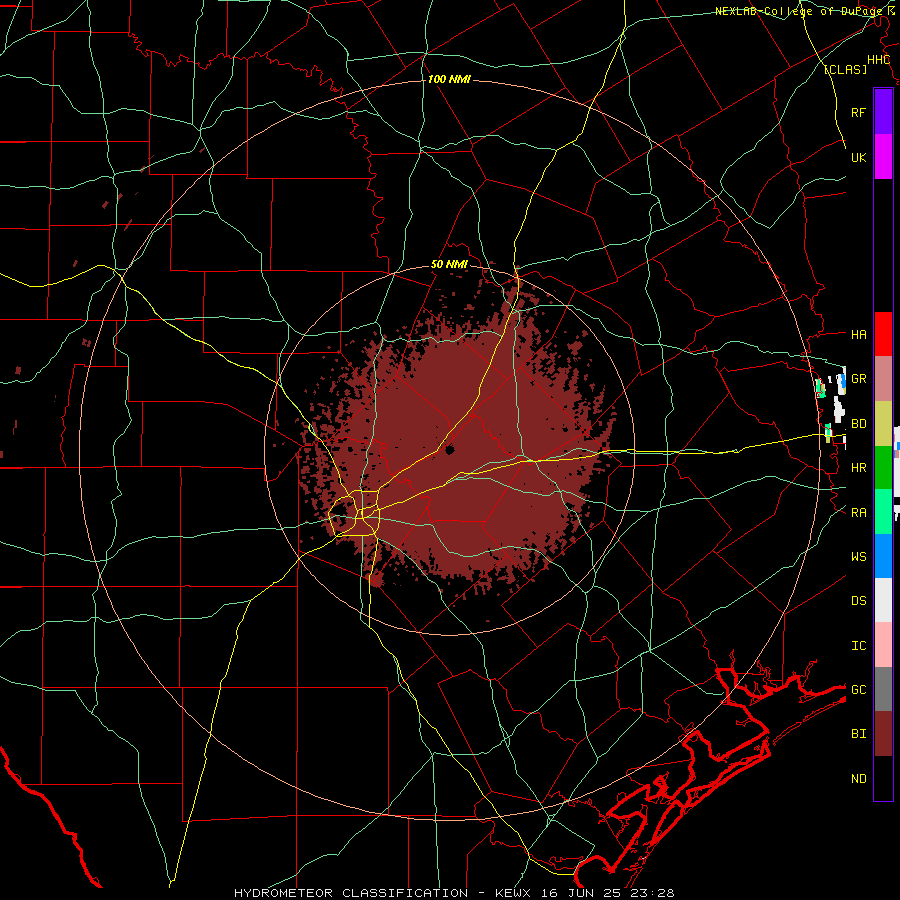900x900 pixels.
Task: Click the UK legend label
Action: (858, 157)
